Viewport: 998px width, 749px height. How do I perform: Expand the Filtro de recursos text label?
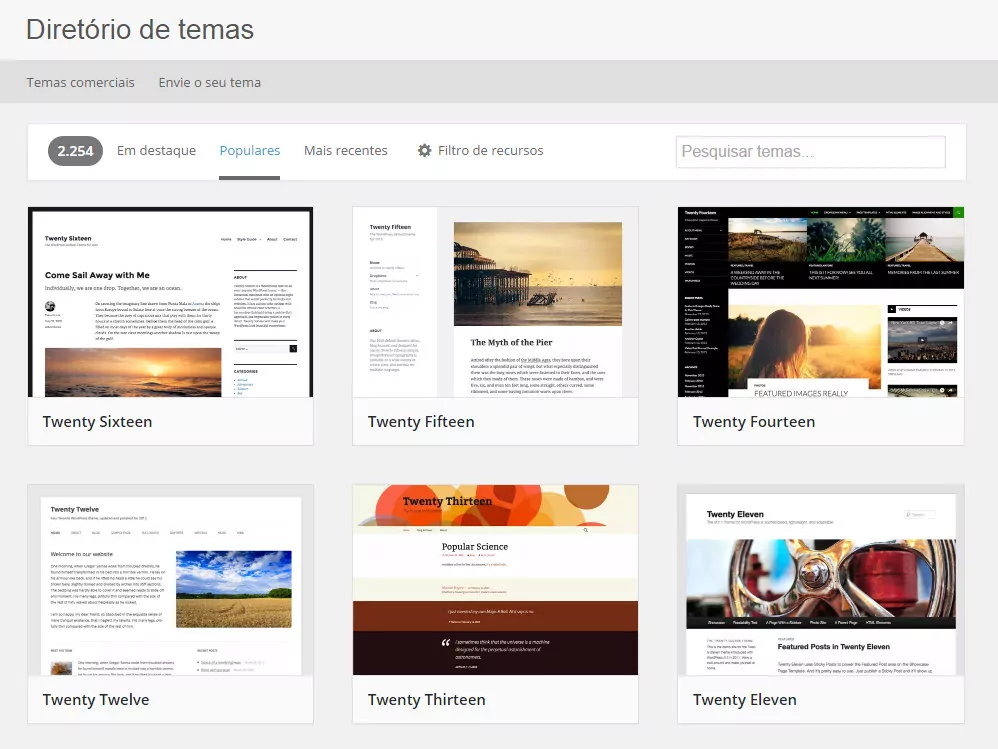490,151
